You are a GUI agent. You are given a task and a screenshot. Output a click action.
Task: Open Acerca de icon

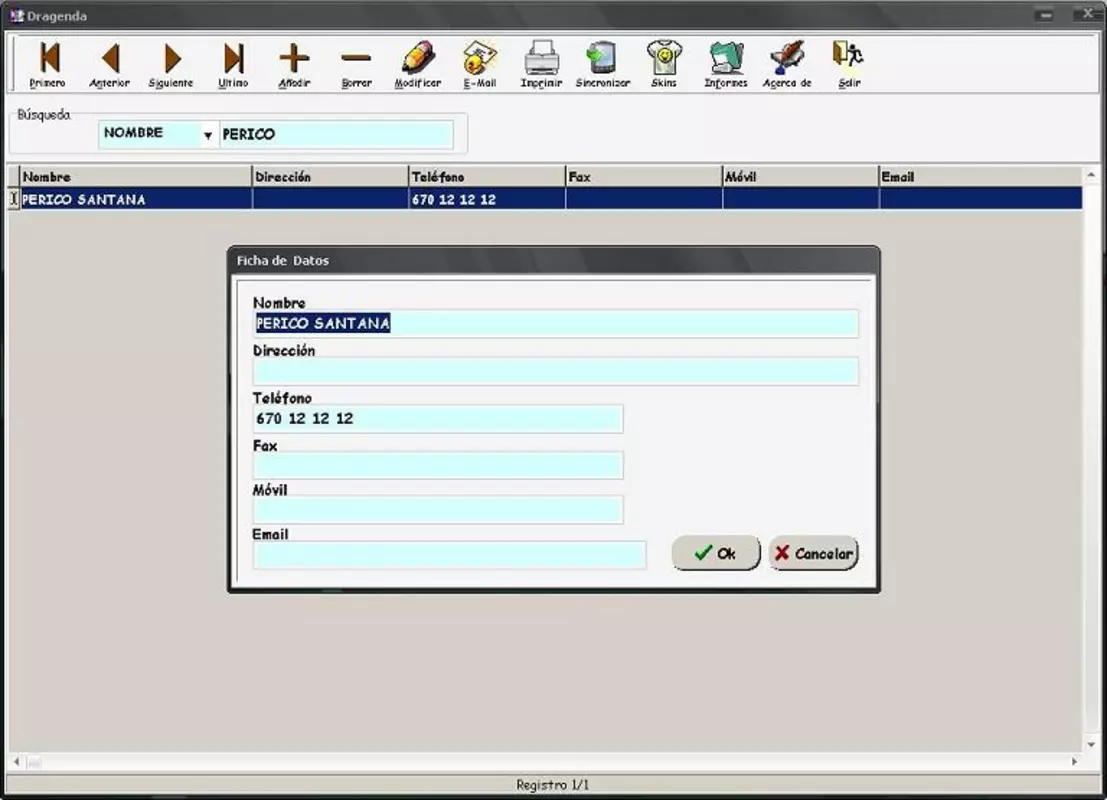click(787, 64)
